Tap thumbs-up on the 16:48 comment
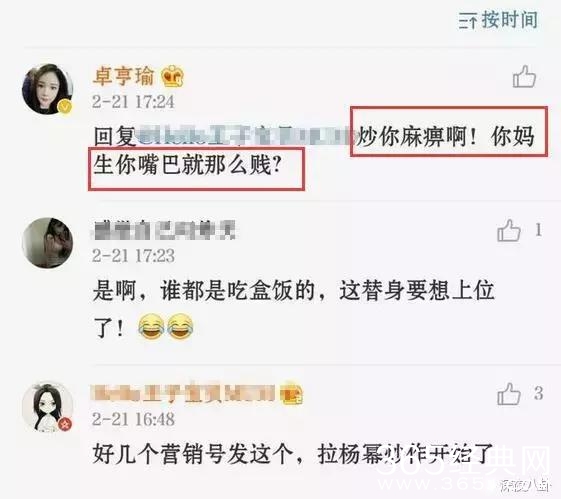Viewport: 561px width, 499px height. coord(509,393)
